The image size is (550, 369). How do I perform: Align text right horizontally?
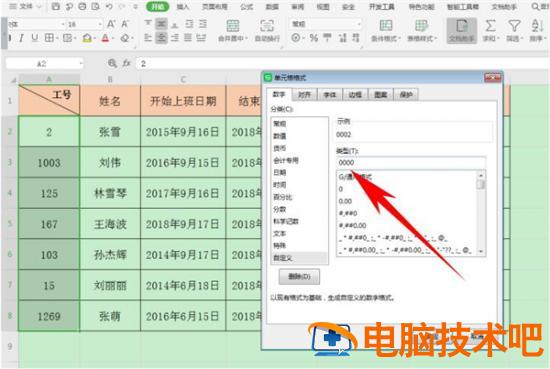coord(175,37)
